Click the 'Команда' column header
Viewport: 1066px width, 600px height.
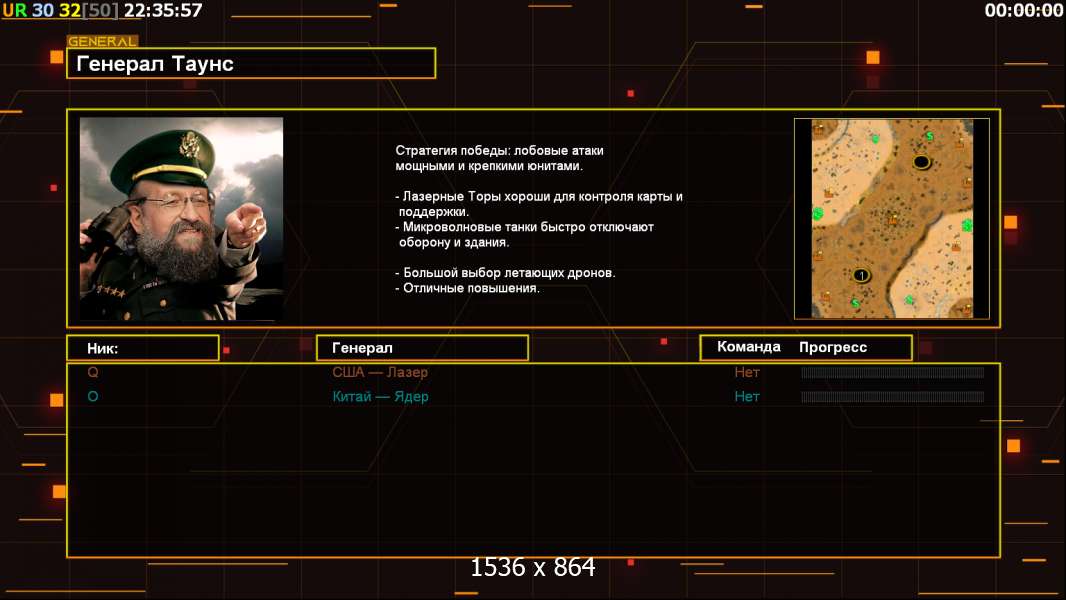pyautogui.click(x=749, y=347)
